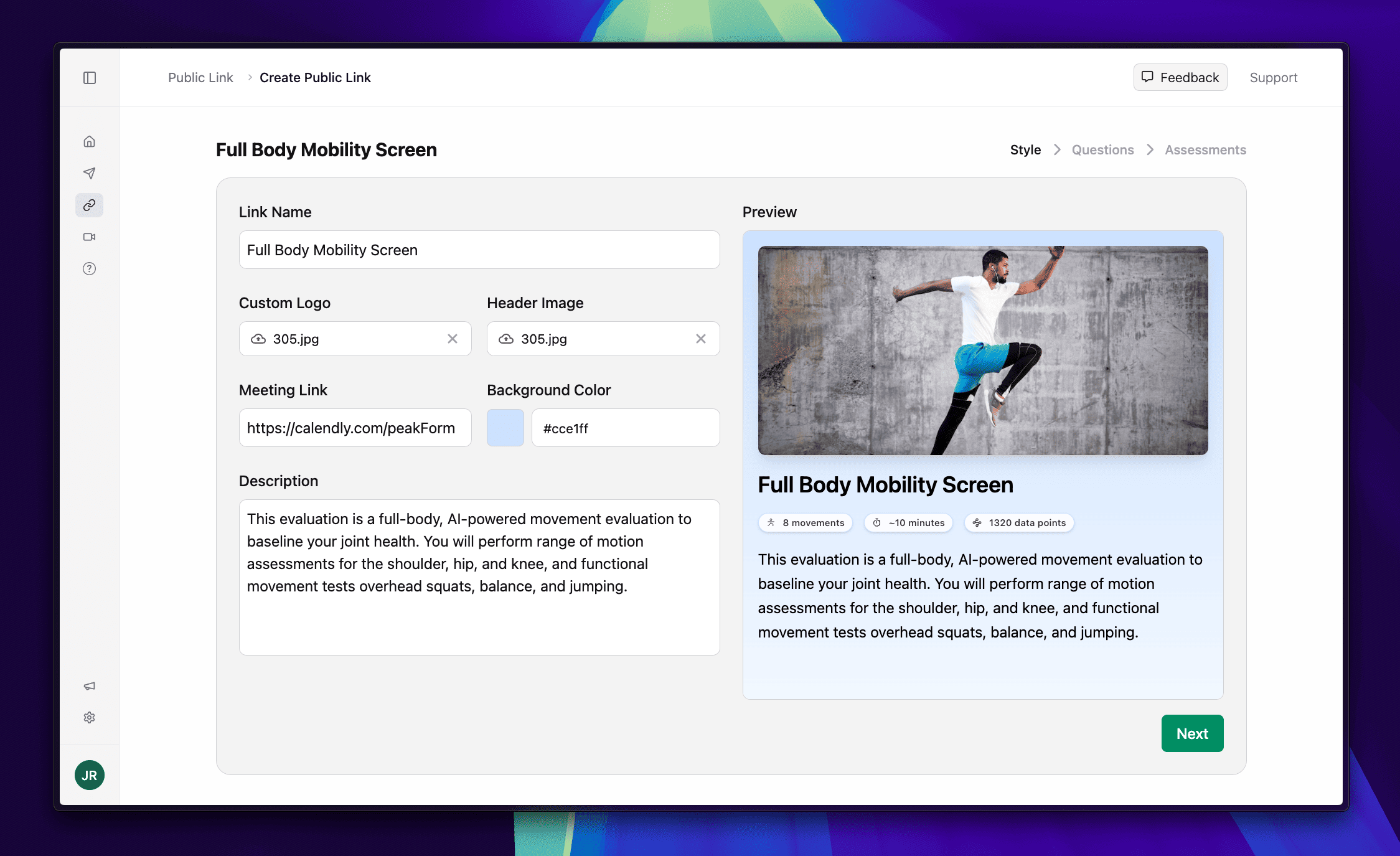Open the megaphone announcements icon
This screenshot has width=1400, height=856.
coord(90,686)
